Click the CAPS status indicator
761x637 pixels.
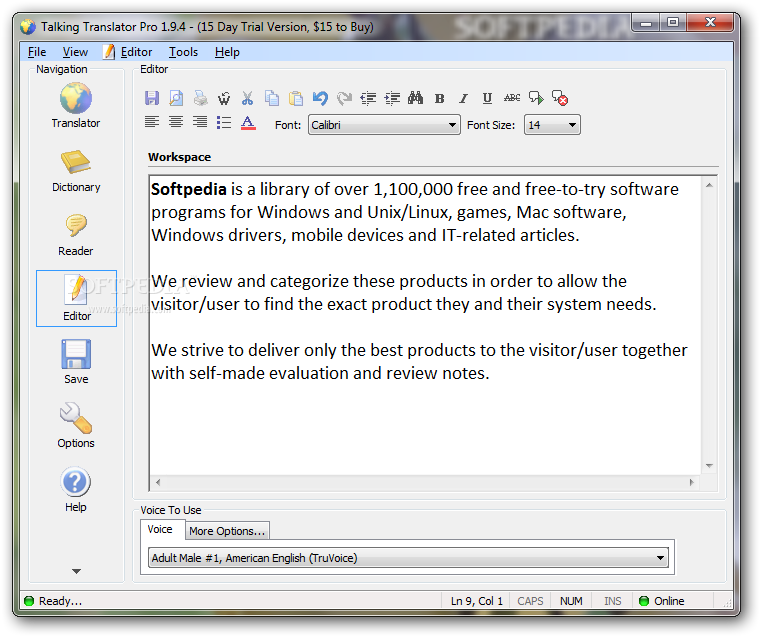coord(530,601)
